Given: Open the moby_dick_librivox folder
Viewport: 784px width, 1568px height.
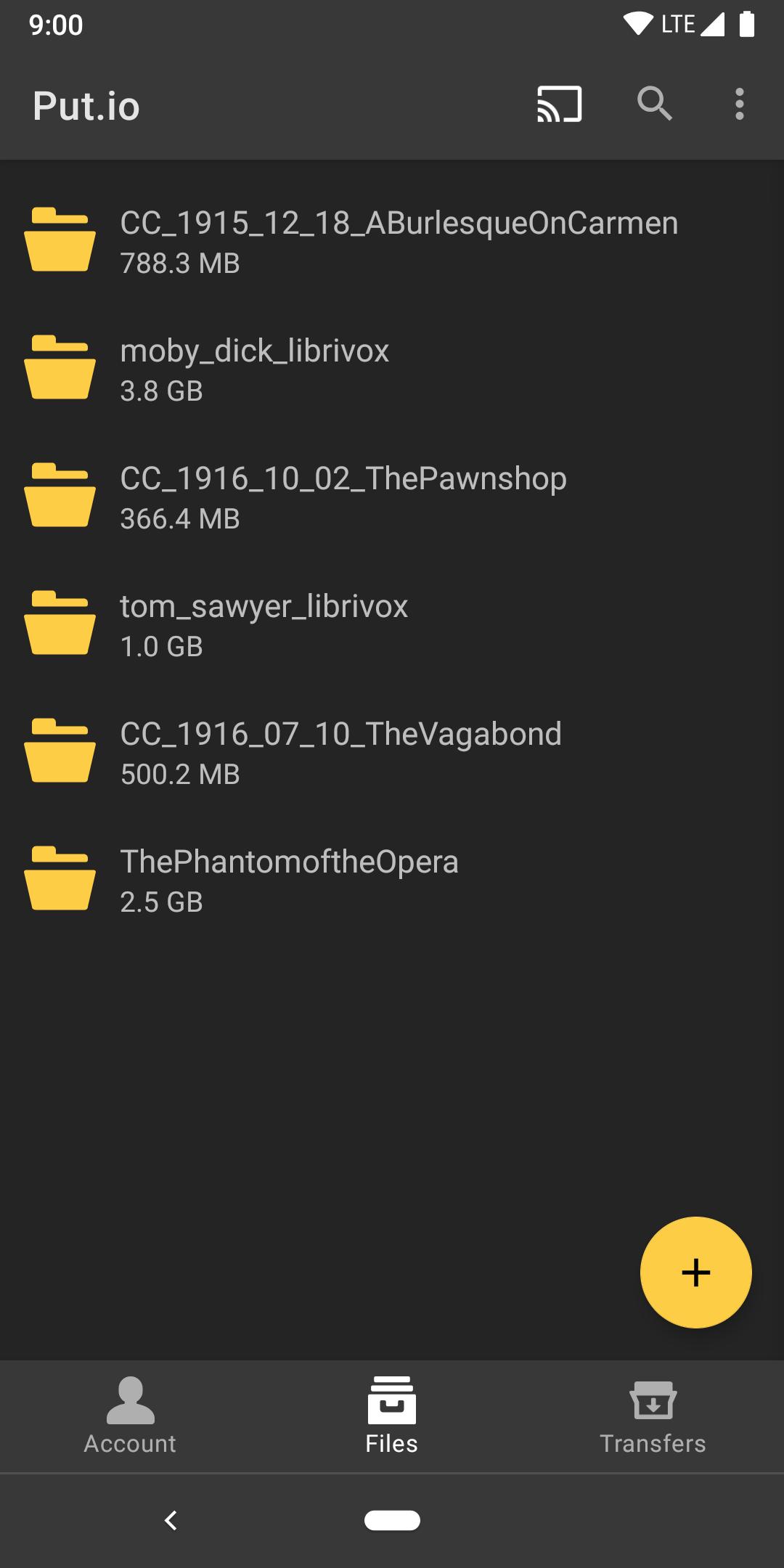Looking at the screenshot, I should (254, 369).
